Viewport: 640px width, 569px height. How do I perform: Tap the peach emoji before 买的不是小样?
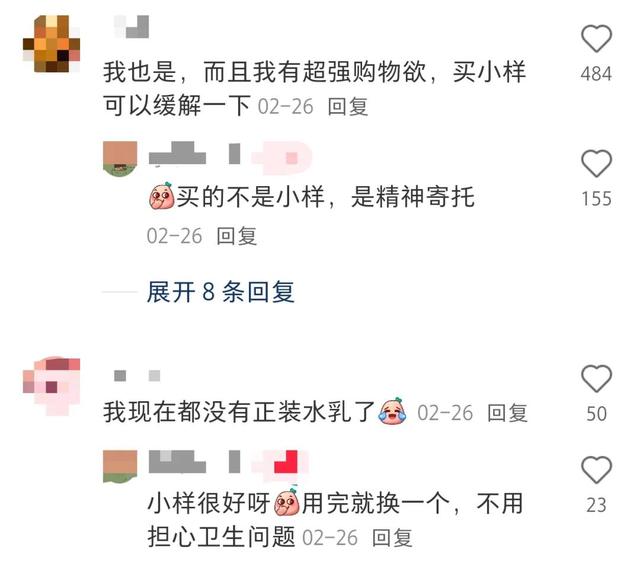tap(162, 196)
